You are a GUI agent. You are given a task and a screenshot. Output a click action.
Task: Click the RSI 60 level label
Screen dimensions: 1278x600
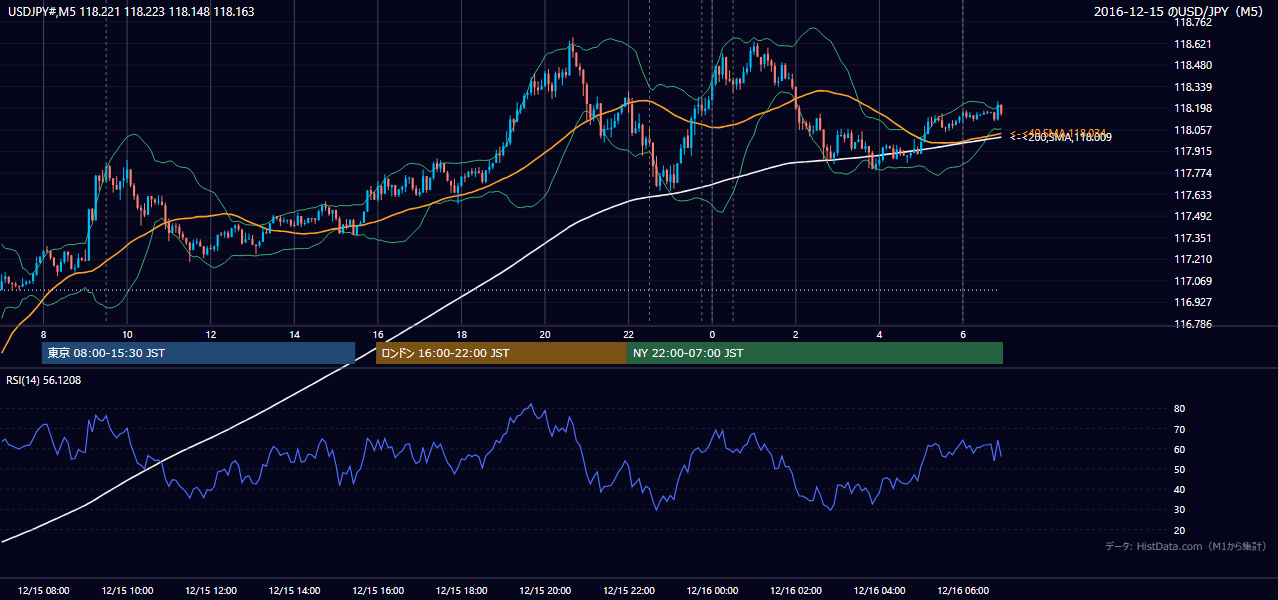(x=1179, y=449)
